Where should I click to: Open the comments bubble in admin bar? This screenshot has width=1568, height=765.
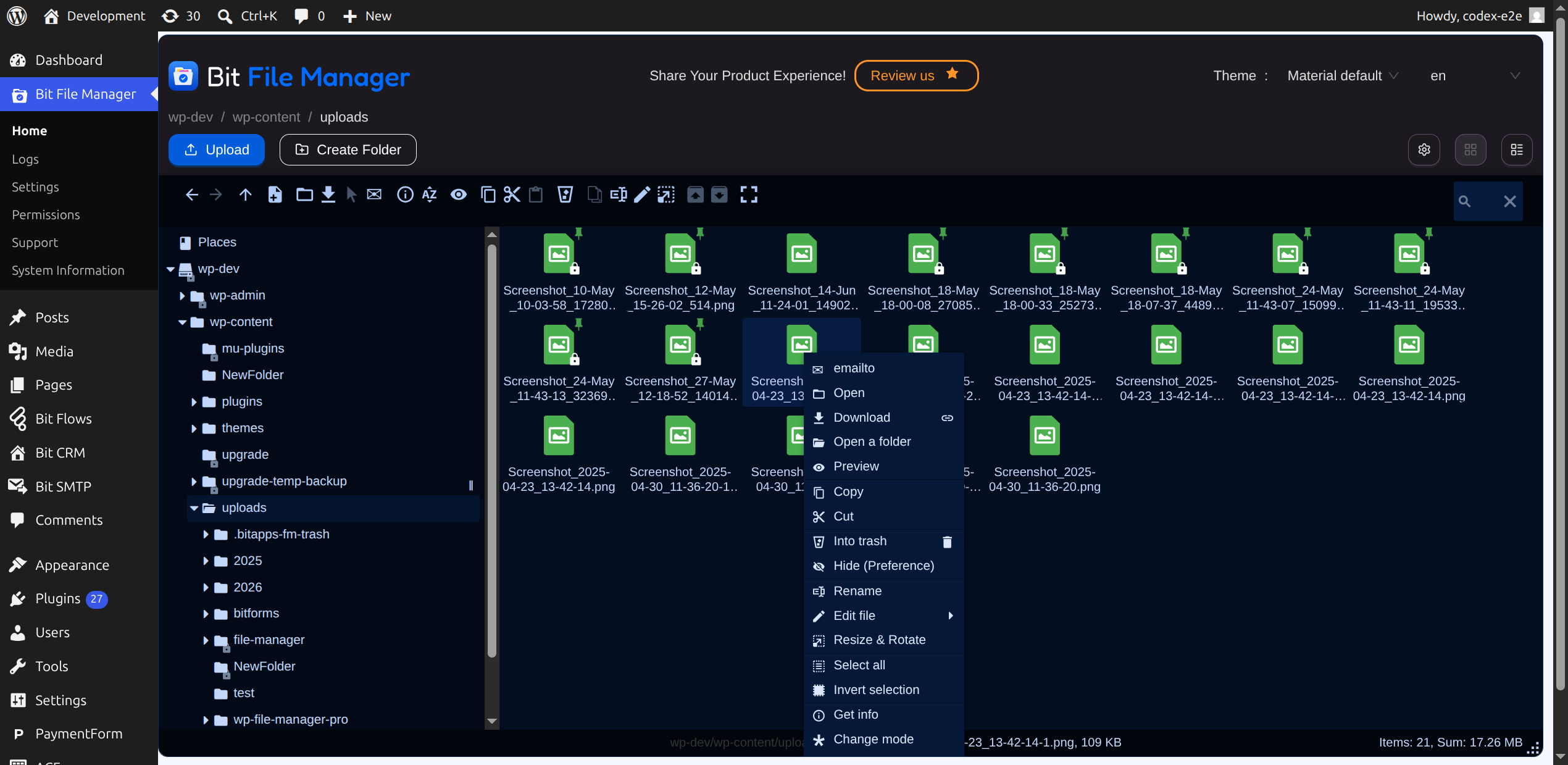pos(310,16)
